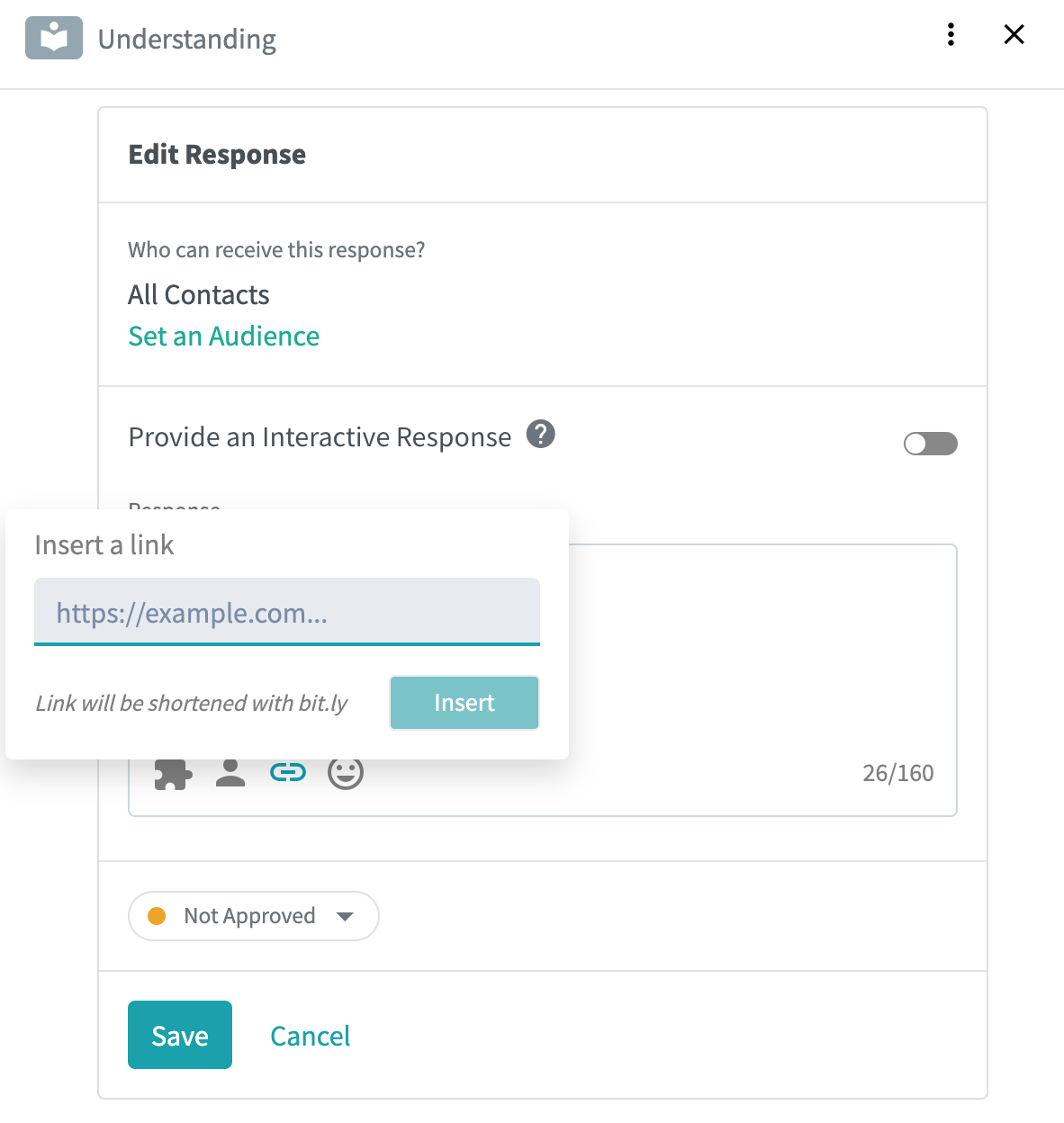
Task: Click the puzzle piece icon
Action: tap(173, 773)
